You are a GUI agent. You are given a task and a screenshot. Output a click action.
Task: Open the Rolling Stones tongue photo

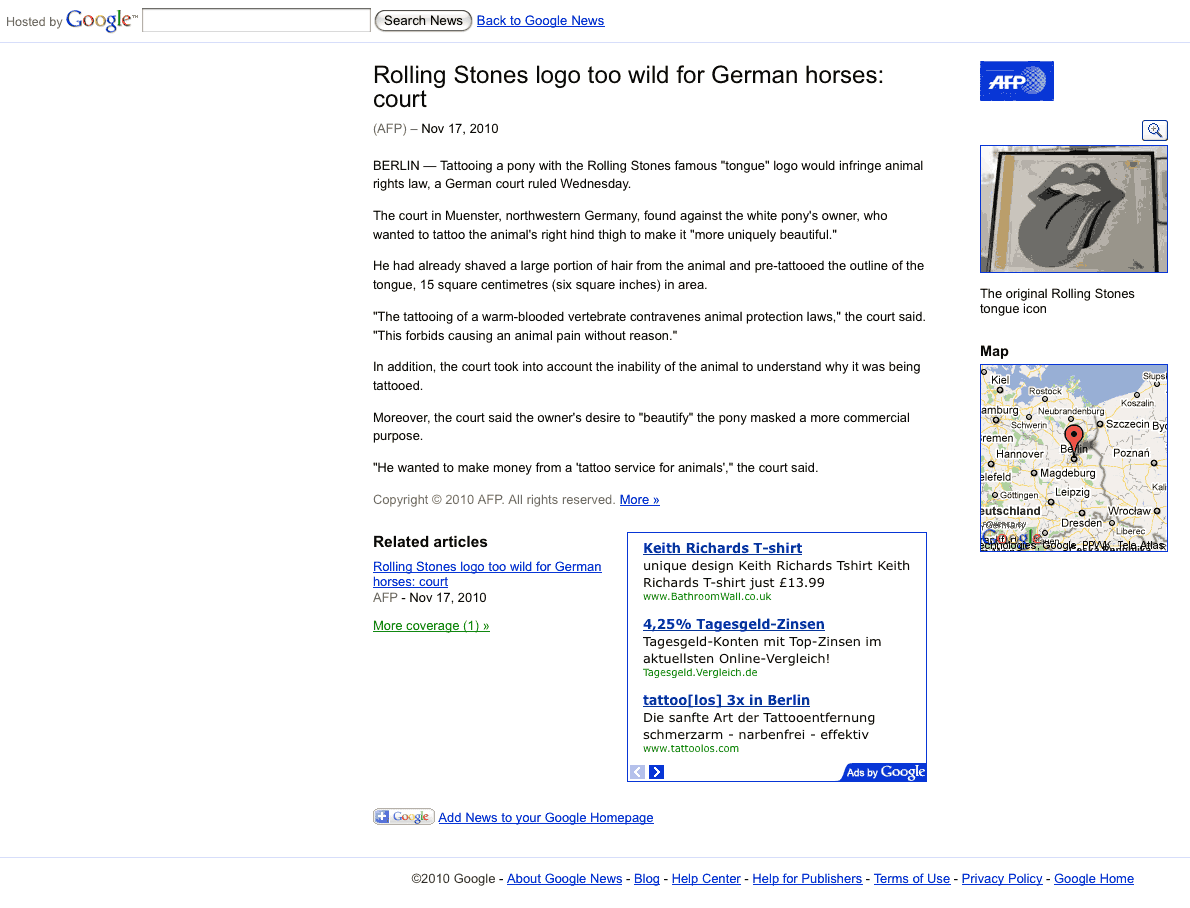click(x=1073, y=209)
